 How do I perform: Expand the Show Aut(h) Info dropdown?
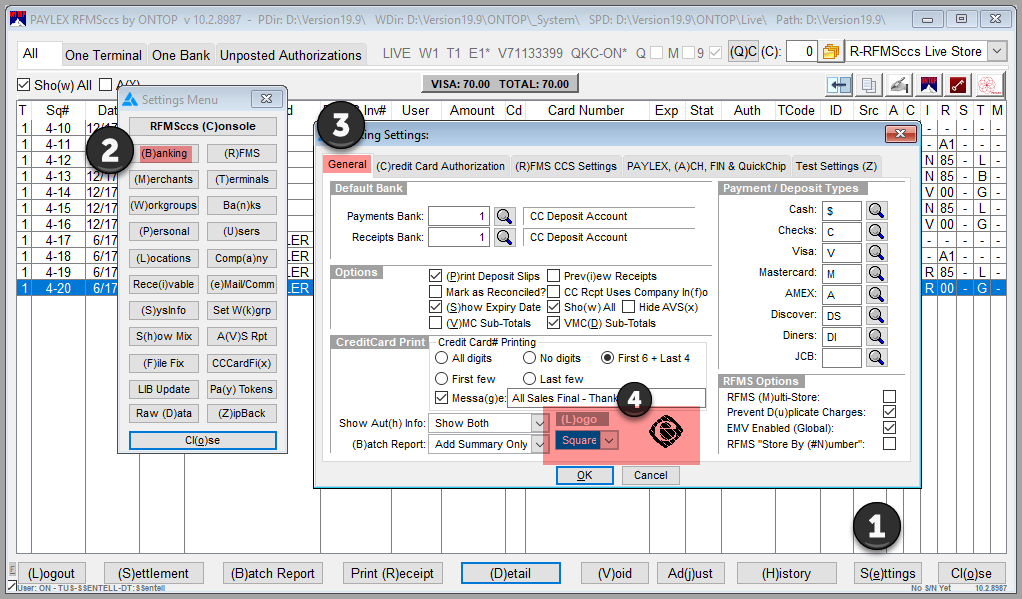tap(539, 423)
